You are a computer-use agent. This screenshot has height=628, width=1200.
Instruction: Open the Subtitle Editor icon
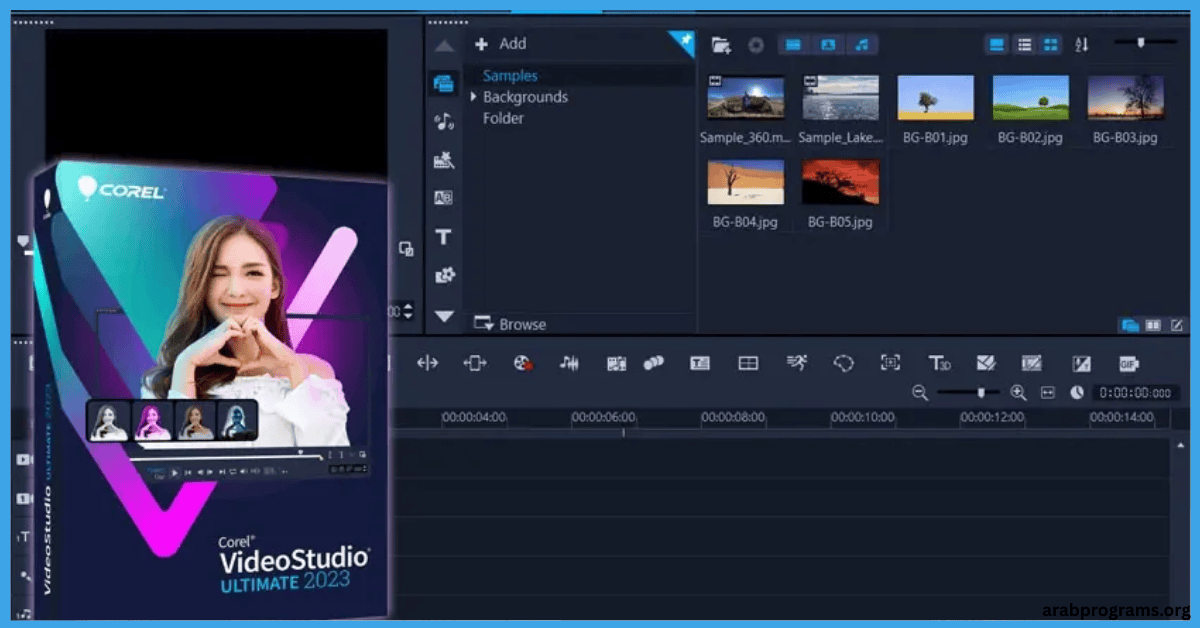pyautogui.click(x=700, y=363)
